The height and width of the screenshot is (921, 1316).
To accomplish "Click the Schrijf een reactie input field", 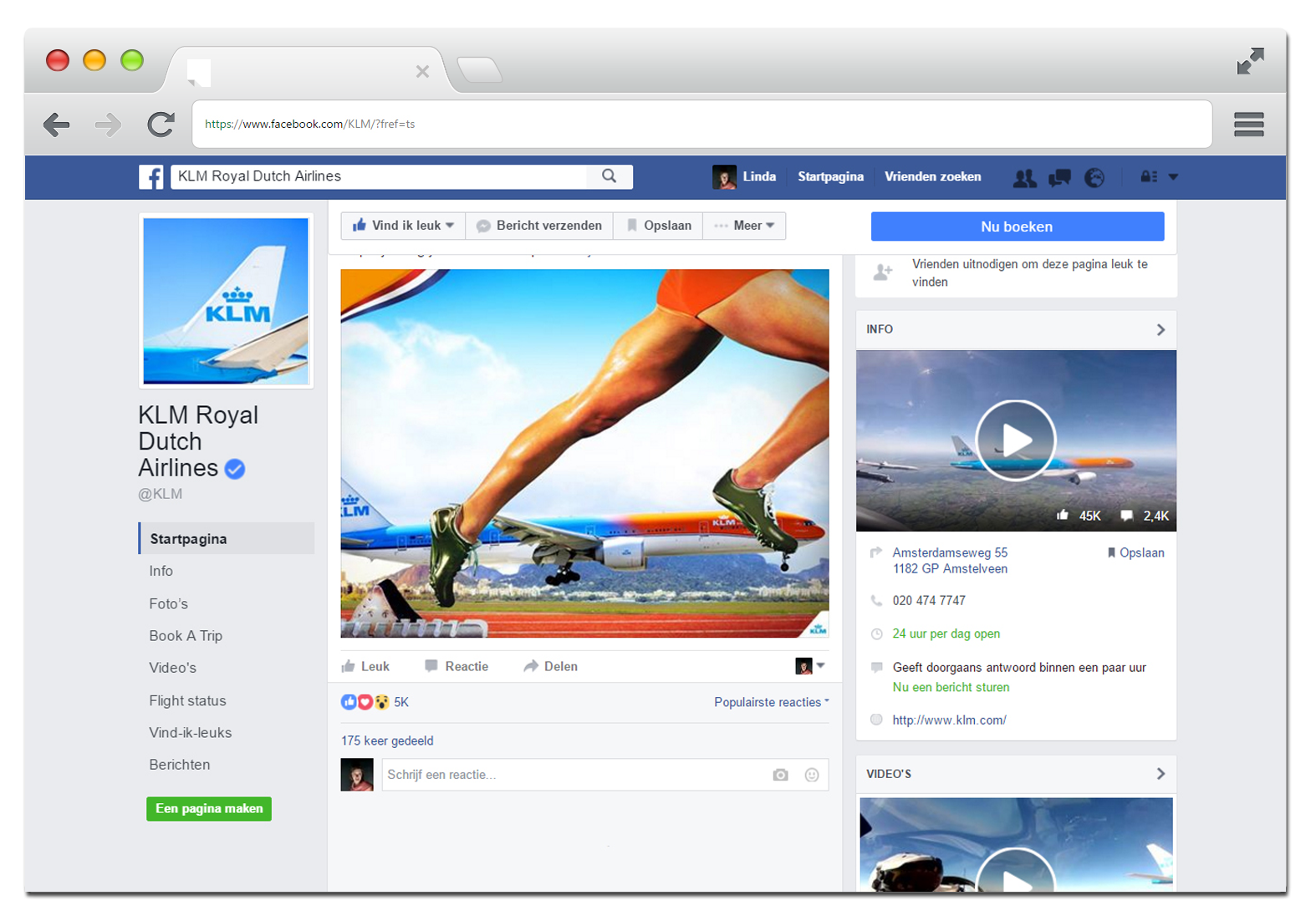I will (x=576, y=775).
